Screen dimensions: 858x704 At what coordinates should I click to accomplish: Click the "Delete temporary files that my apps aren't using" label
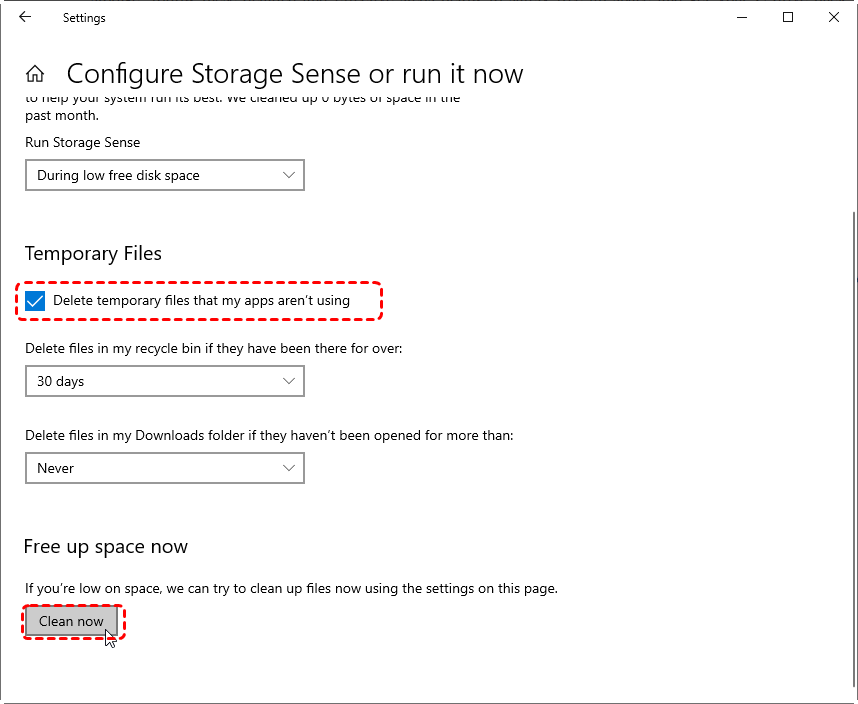(201, 301)
